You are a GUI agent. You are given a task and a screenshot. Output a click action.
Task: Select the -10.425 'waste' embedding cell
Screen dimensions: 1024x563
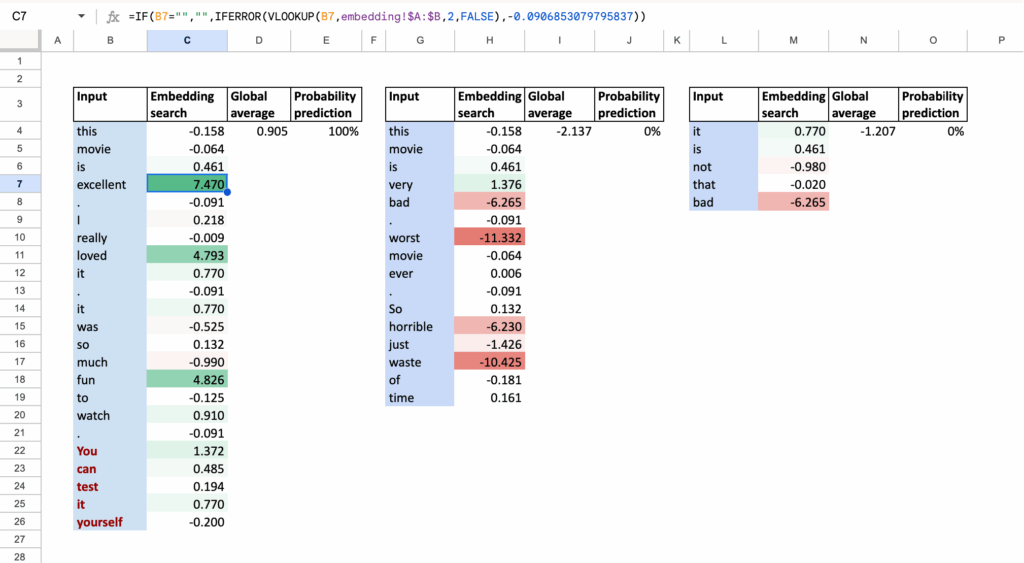490,362
